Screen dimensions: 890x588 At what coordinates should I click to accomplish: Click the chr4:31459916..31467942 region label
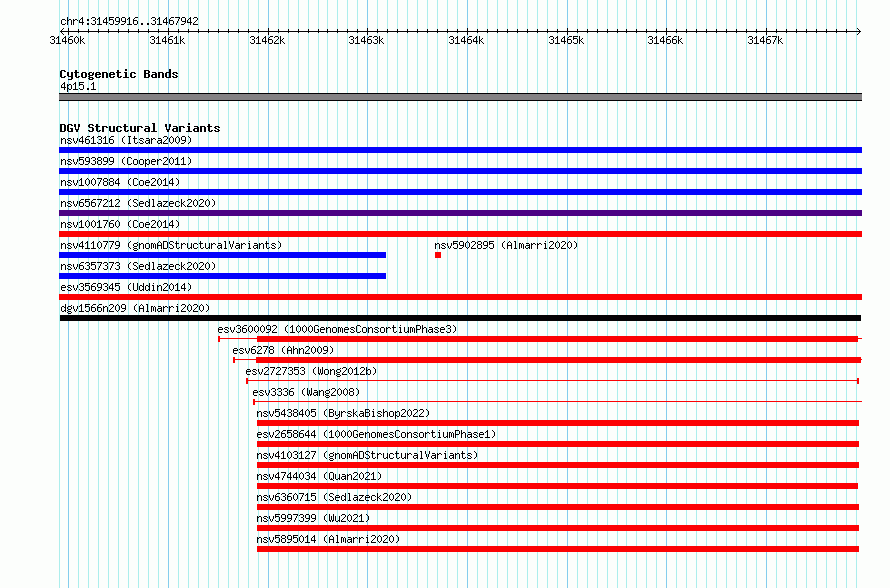(x=129, y=22)
